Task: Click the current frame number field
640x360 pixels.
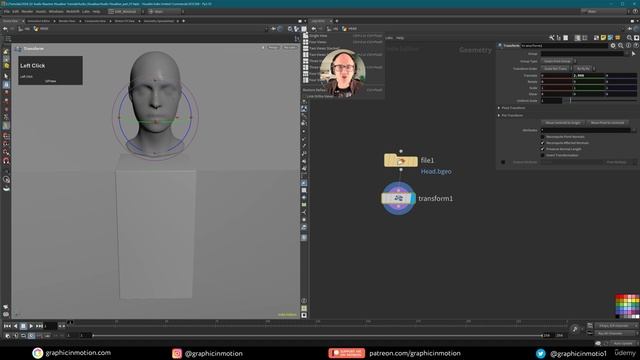Action: 51,326
